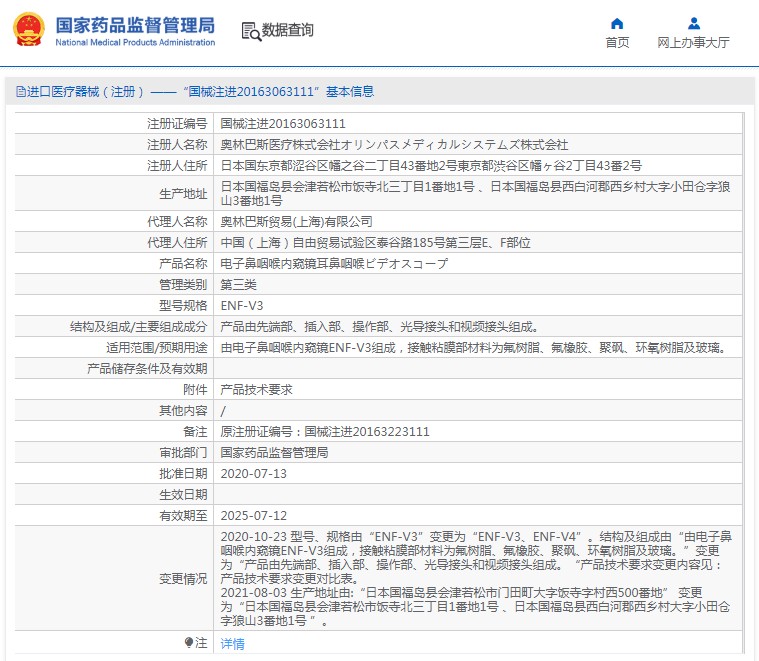
Task: Click the 产品名称 label
Action: (x=183, y=264)
